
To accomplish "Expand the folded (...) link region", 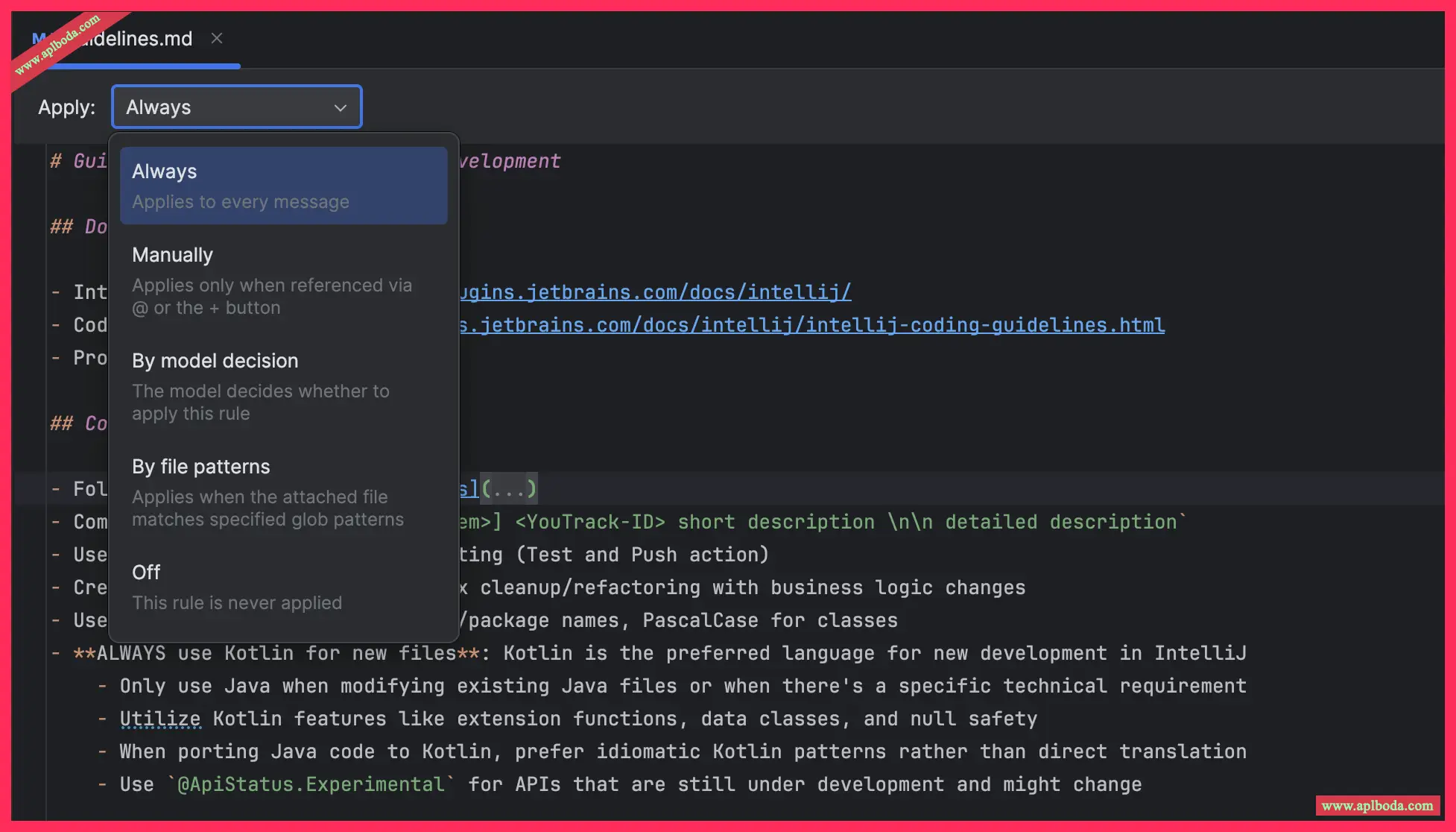I will (x=509, y=489).
